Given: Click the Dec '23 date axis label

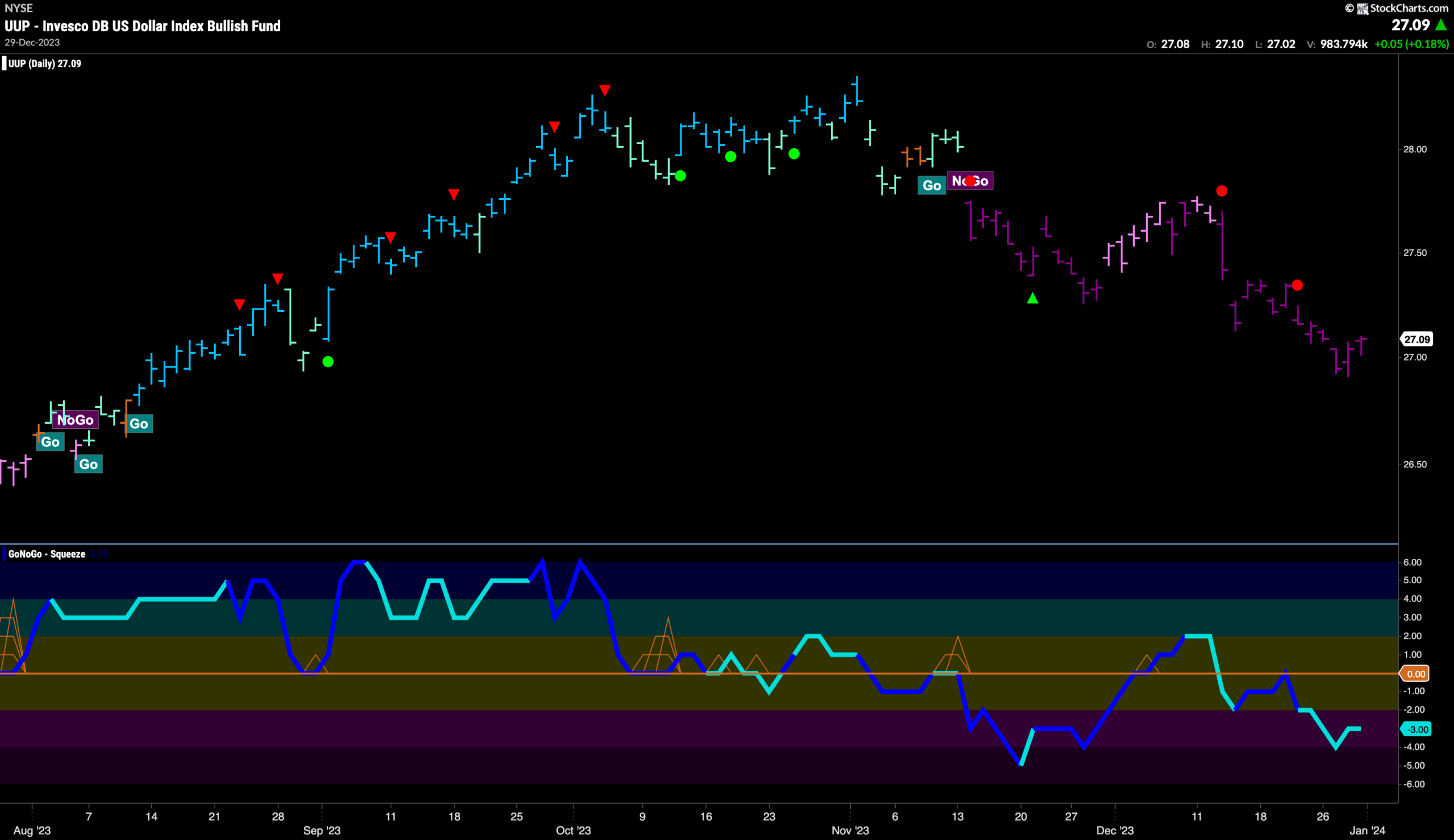Looking at the screenshot, I should click(x=1115, y=831).
